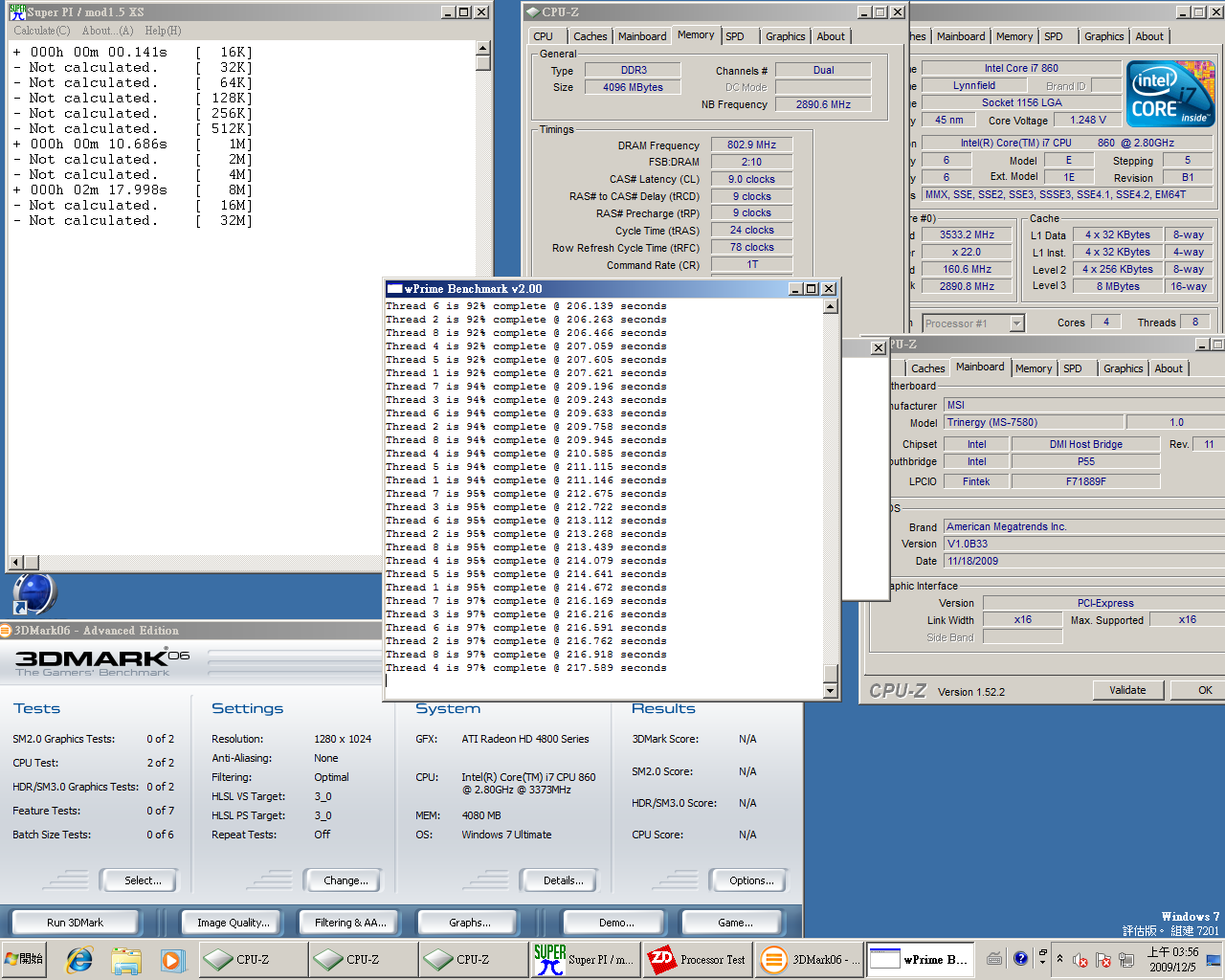1225x980 pixels.
Task: Click wPrime scrollbar up arrow
Action: (830, 306)
